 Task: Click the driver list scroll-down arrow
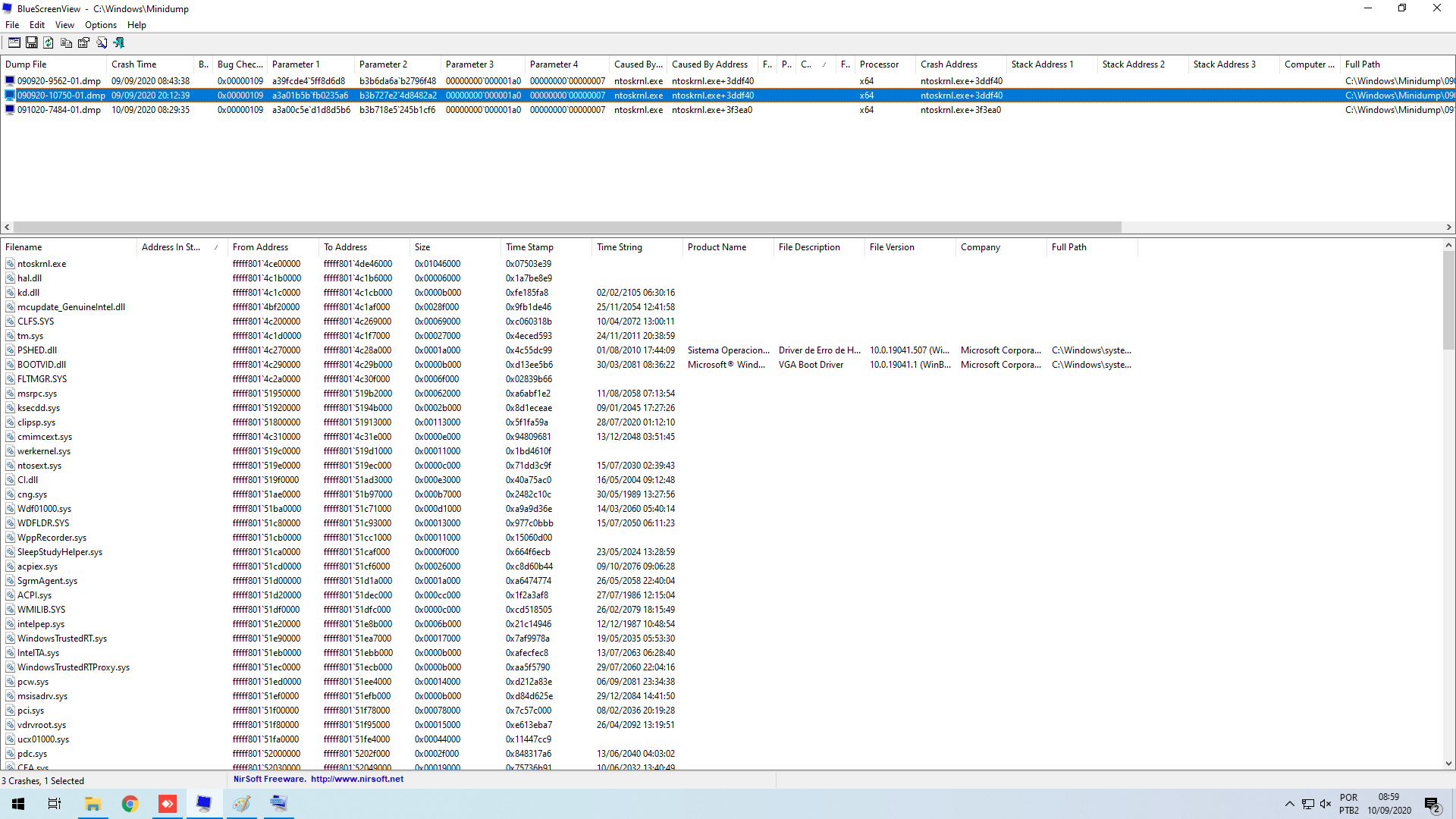point(1448,764)
